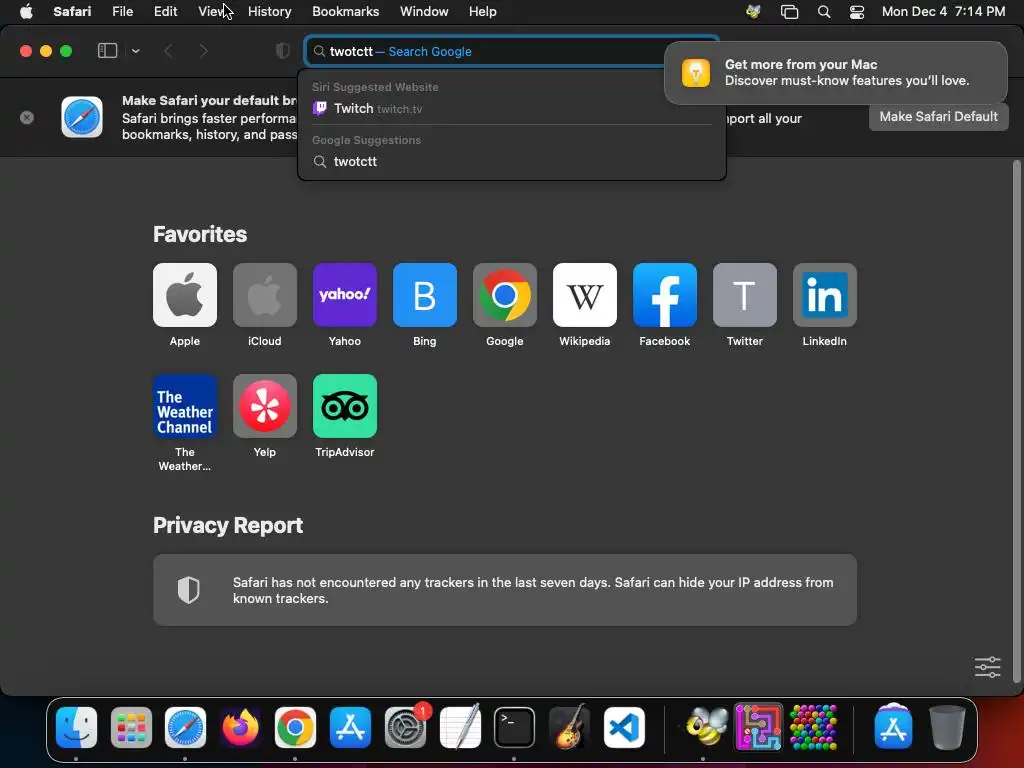The image size is (1024, 768).
Task: Click the page vertical scrollbar
Action: coord(1016,421)
